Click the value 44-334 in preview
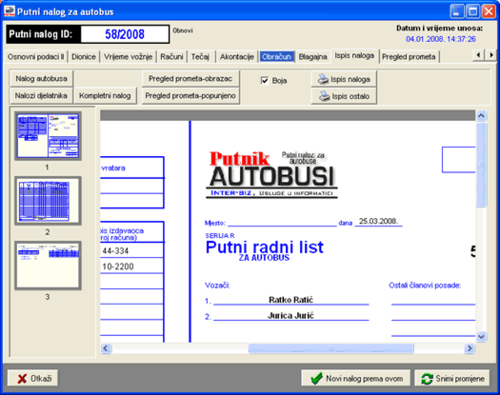The width and height of the screenshot is (500, 395). [115, 251]
